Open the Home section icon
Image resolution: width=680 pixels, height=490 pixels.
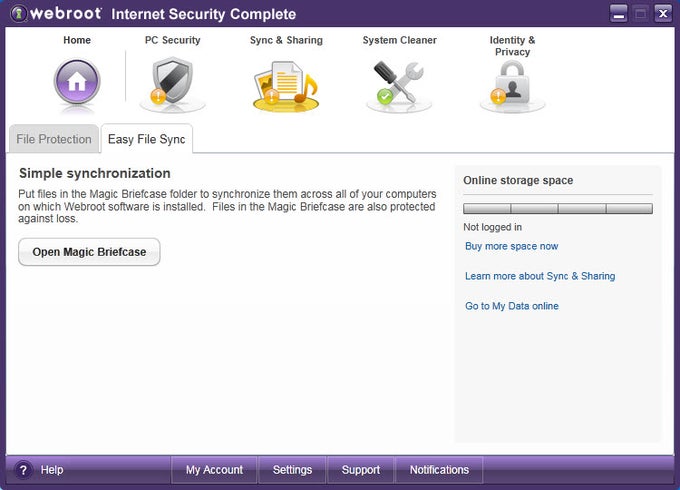(77, 82)
